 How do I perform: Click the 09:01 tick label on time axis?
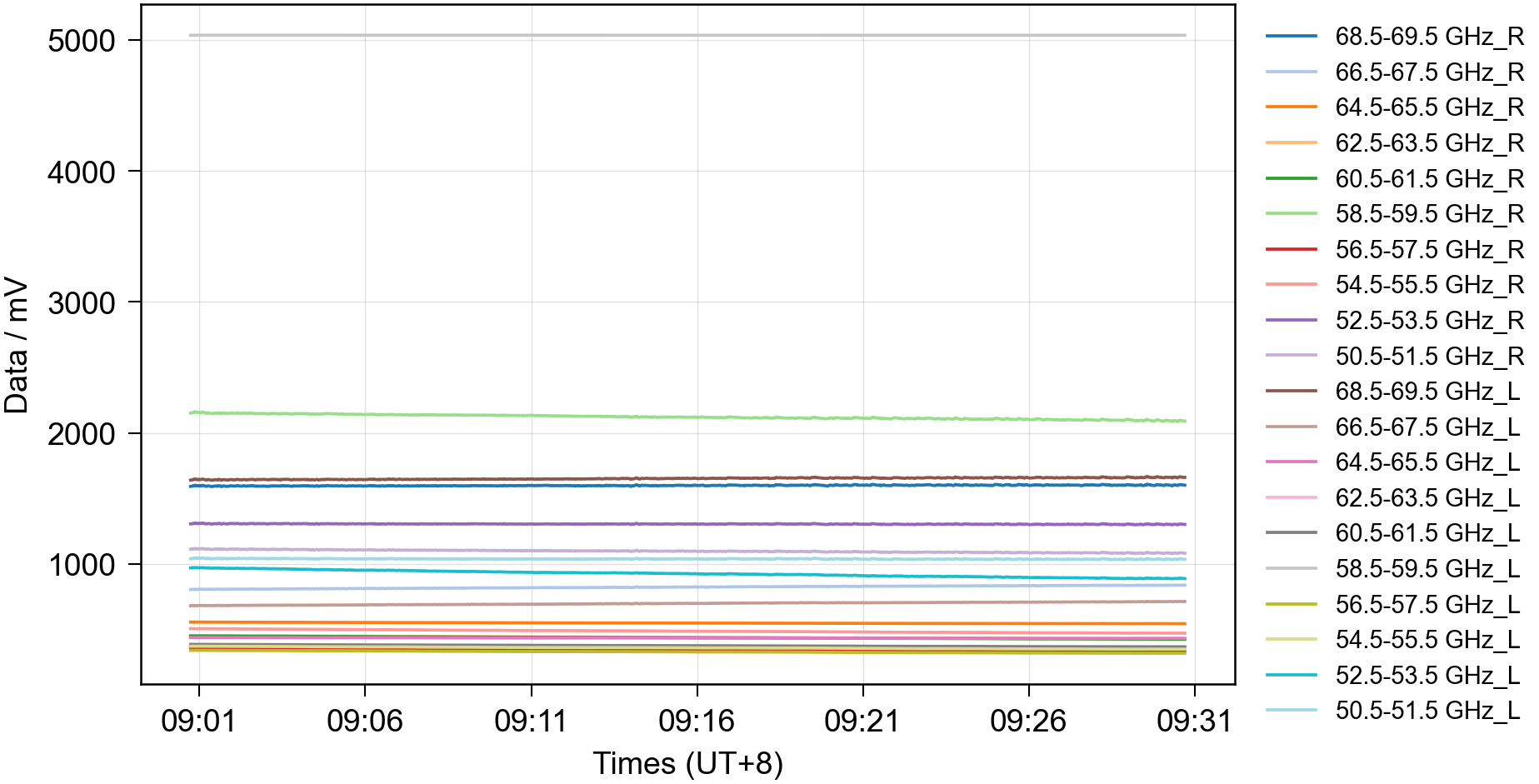(198, 721)
